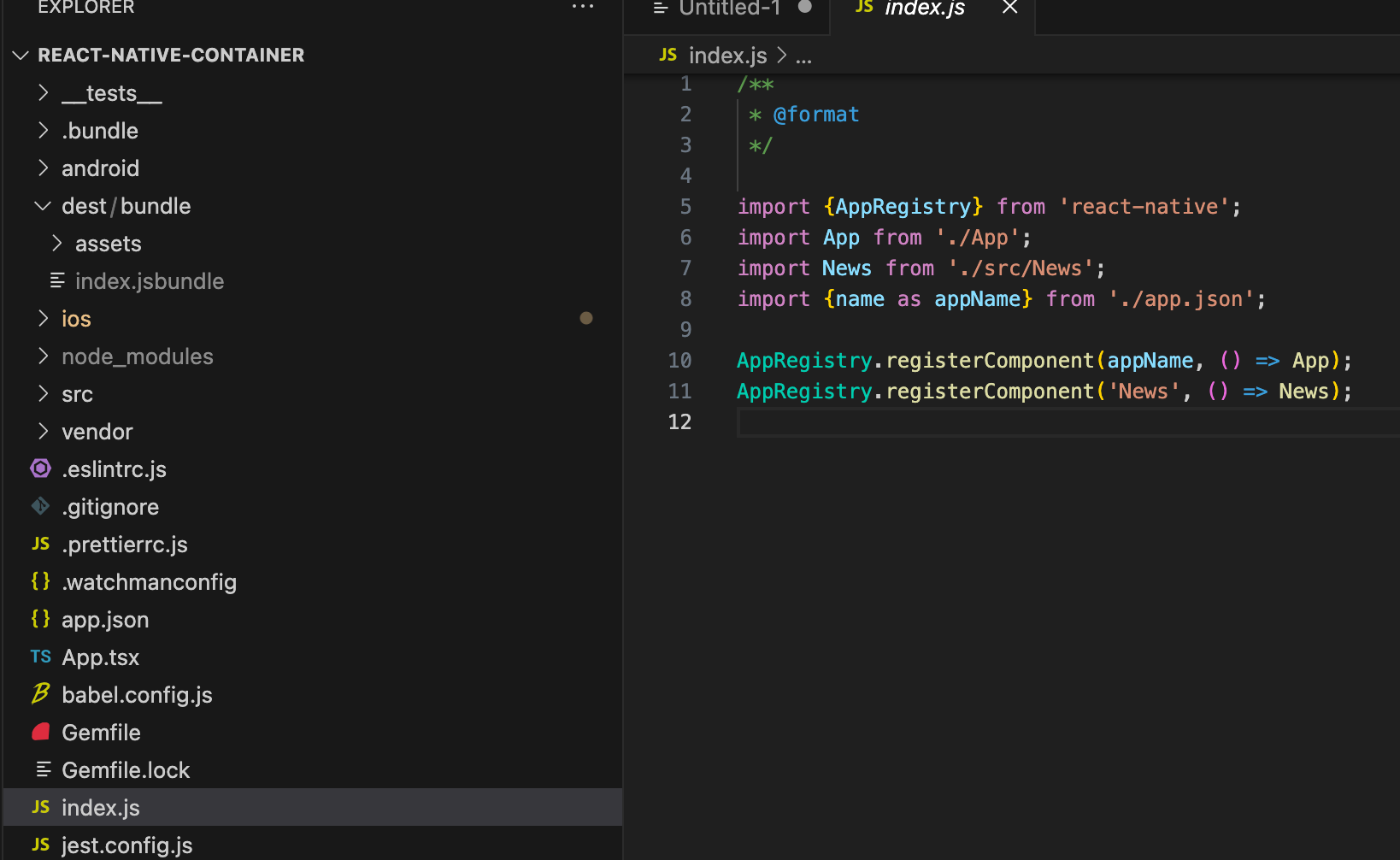Open the Explorer more actions ellipsis
Image resolution: width=1400 pixels, height=860 pixels.
pos(583,7)
